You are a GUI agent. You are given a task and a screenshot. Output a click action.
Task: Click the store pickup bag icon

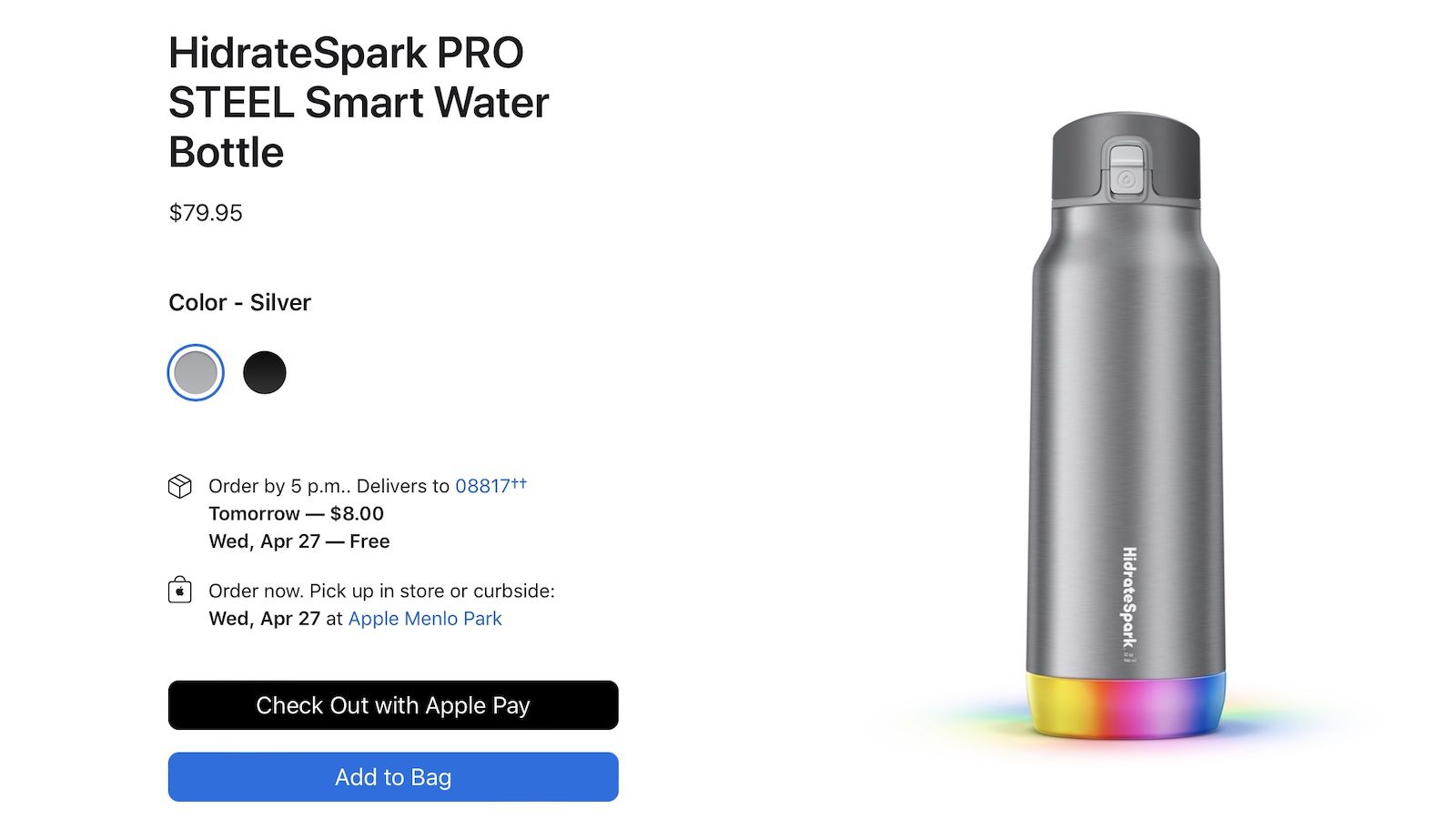point(180,591)
